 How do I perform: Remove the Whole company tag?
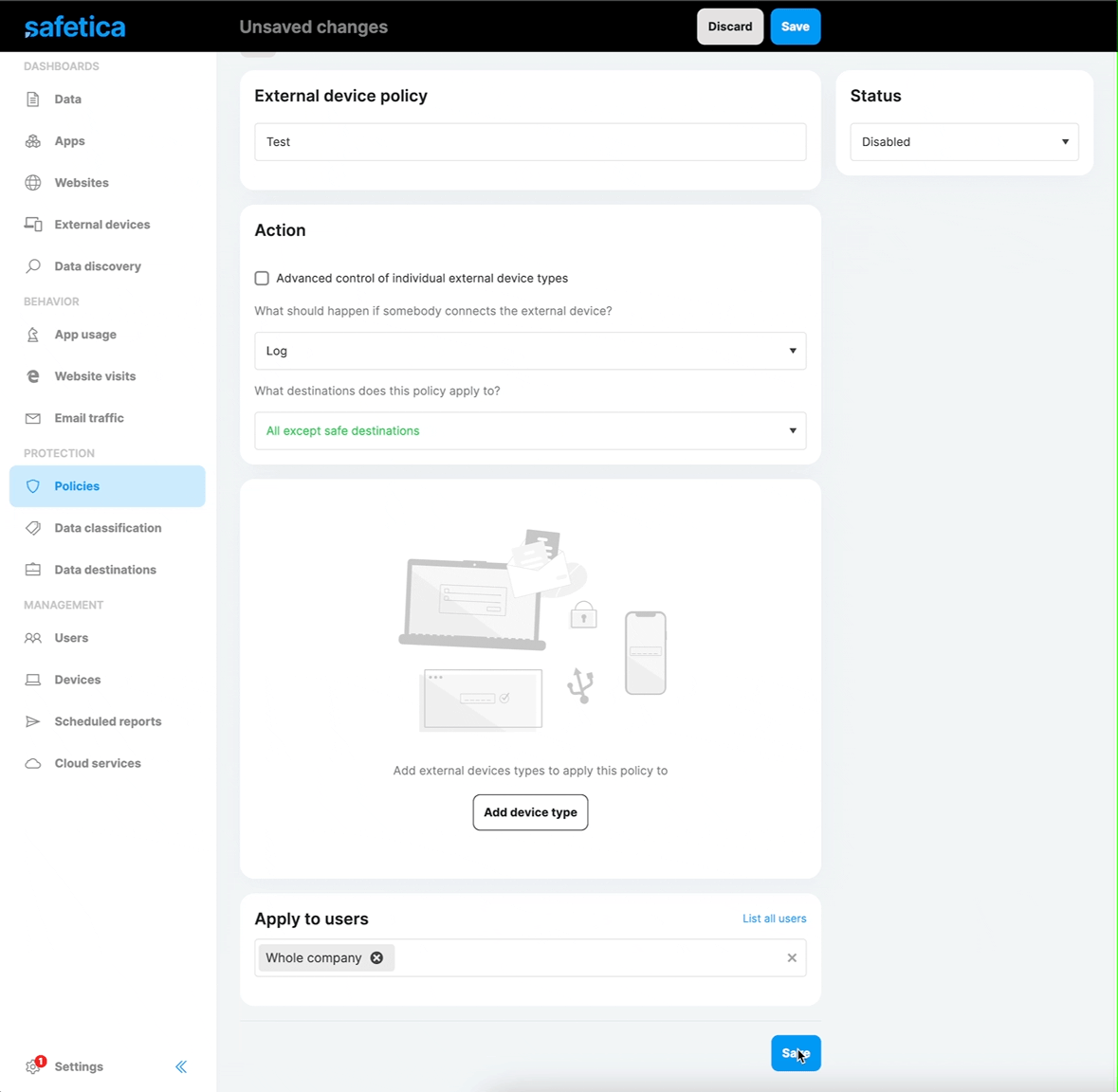(376, 957)
